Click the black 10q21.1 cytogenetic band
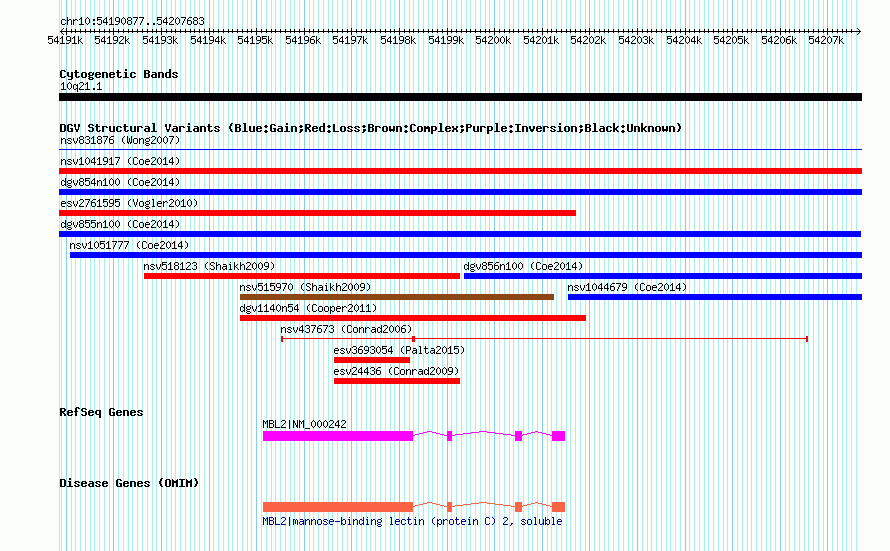 (460, 97)
